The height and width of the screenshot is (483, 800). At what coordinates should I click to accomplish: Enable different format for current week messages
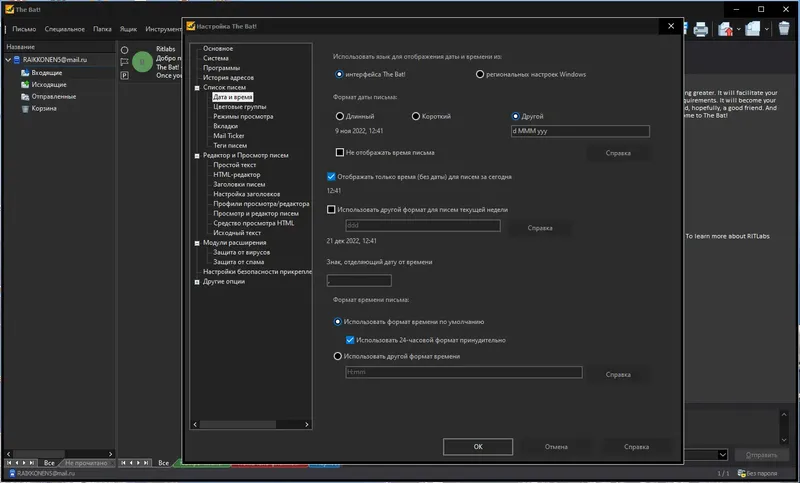point(331,209)
